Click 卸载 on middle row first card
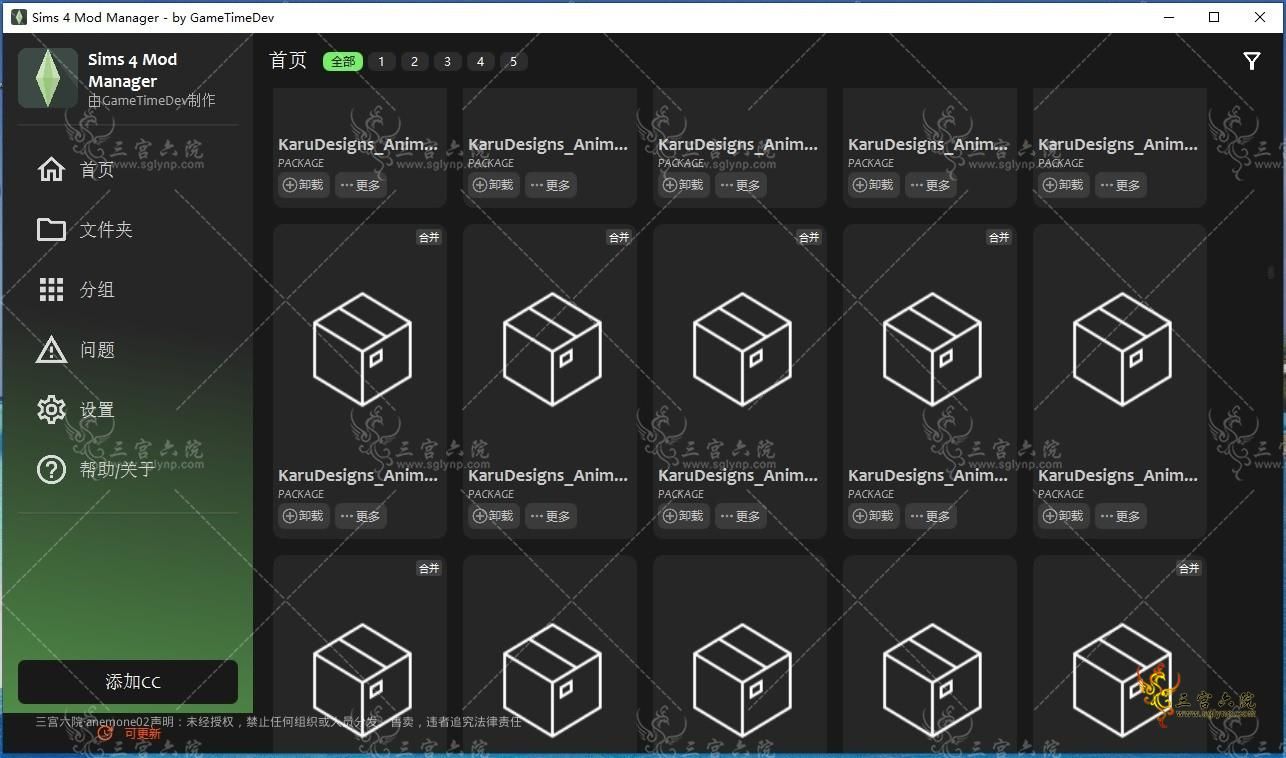Viewport: 1286px width, 758px height. coord(304,516)
